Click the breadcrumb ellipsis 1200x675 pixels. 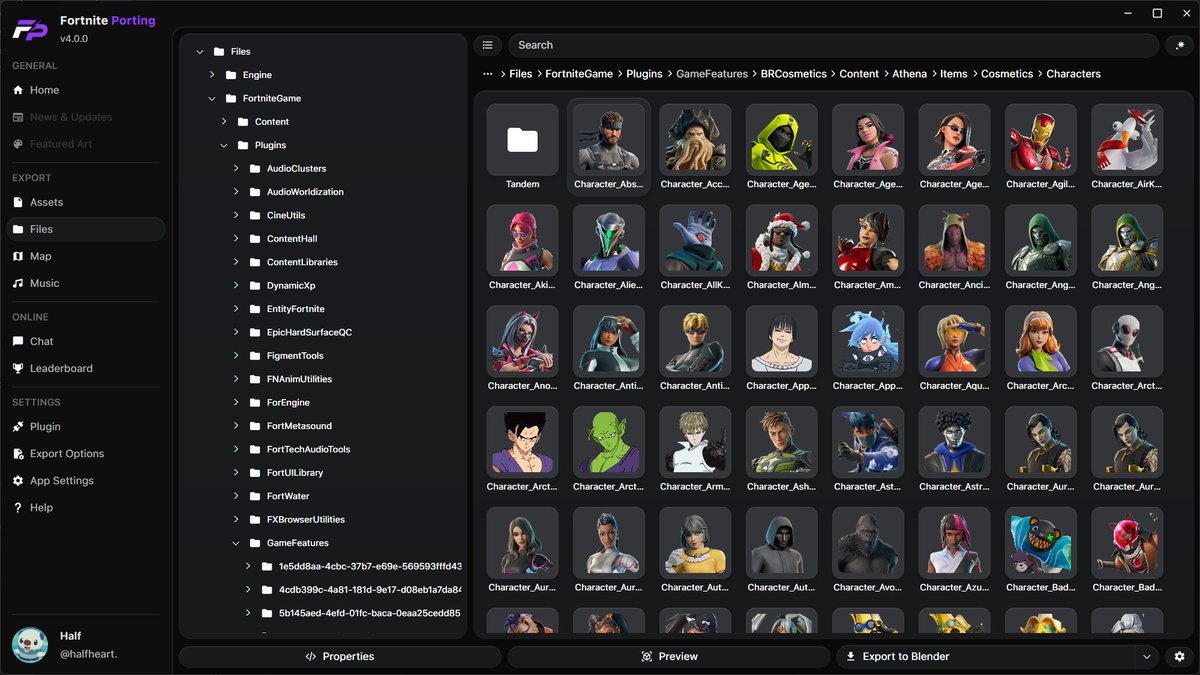pos(488,74)
